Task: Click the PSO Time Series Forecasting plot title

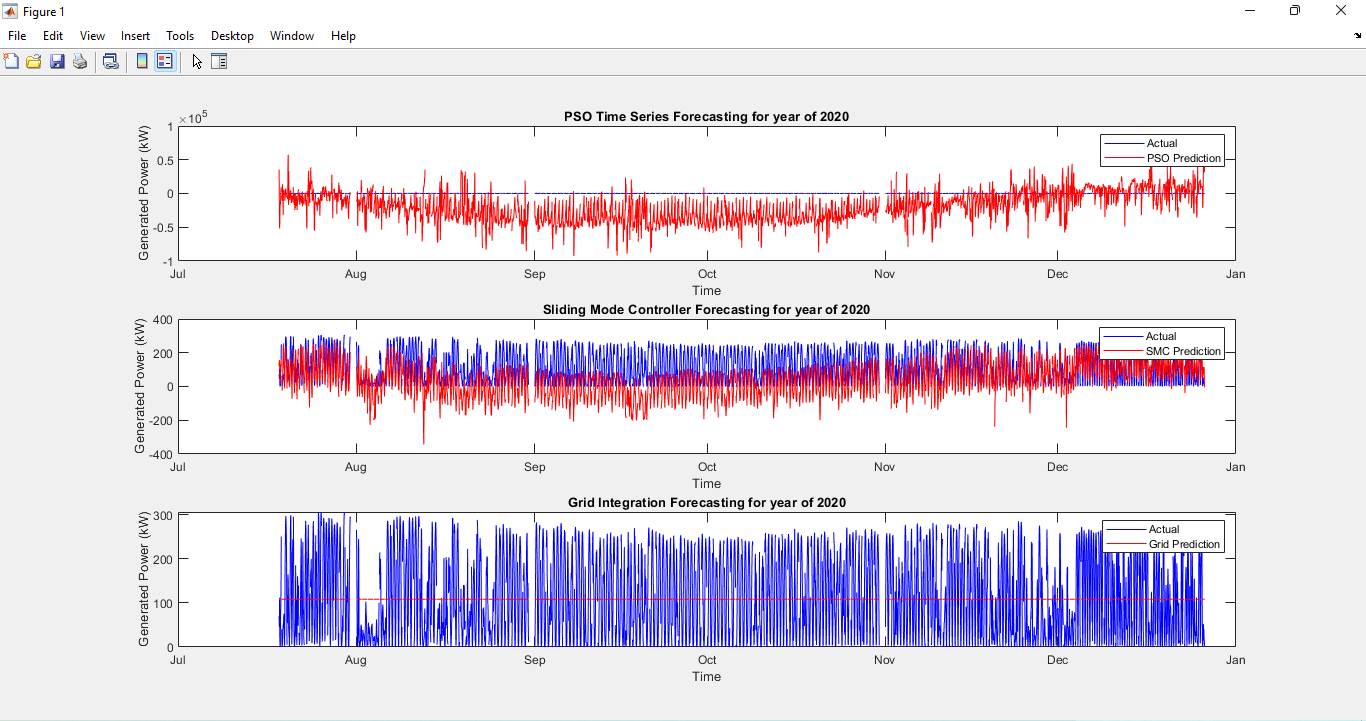Action: click(x=706, y=117)
